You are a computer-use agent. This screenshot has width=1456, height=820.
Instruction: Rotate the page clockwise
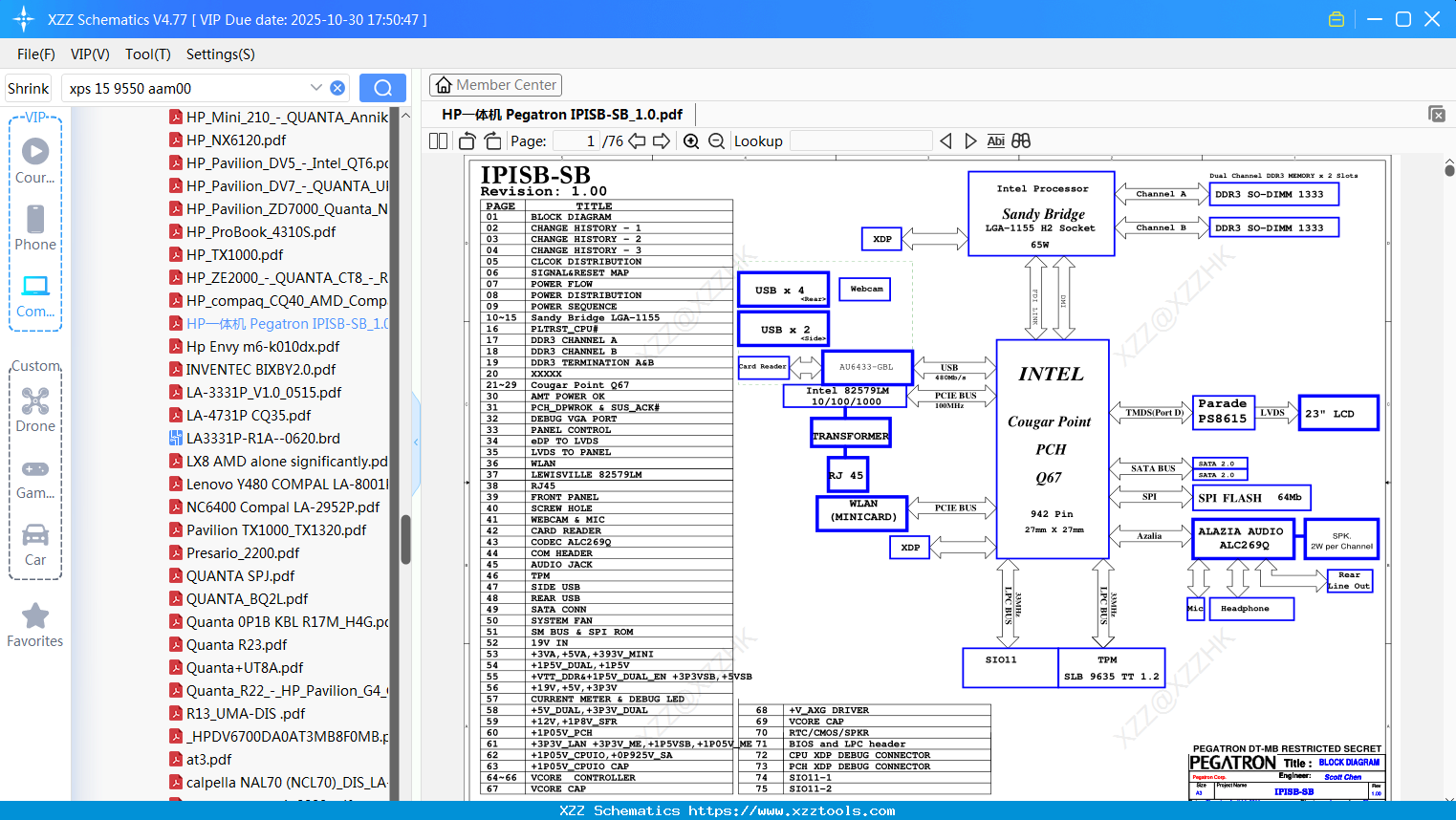492,140
